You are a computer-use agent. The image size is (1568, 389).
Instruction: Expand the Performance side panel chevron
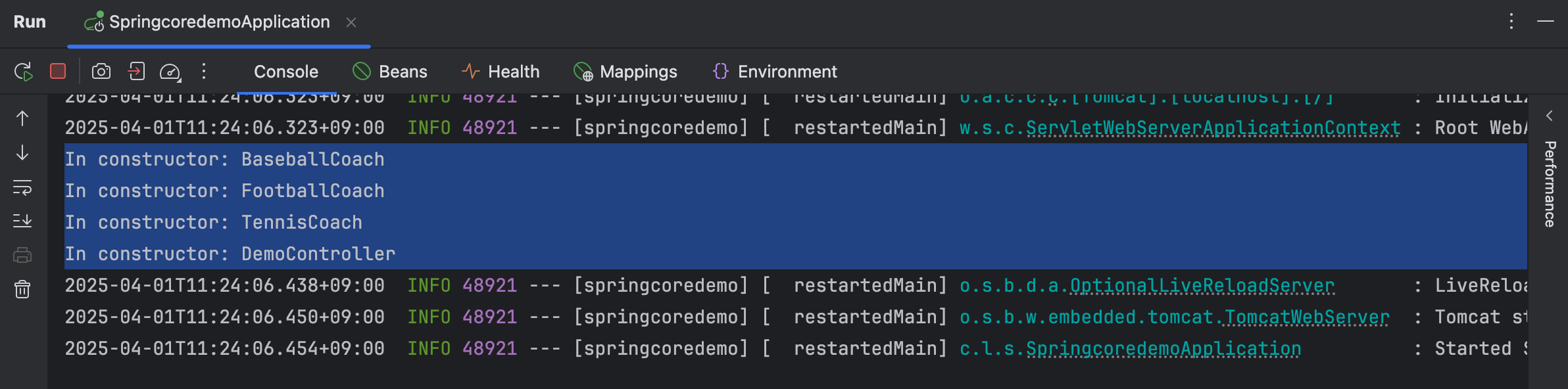(1550, 116)
